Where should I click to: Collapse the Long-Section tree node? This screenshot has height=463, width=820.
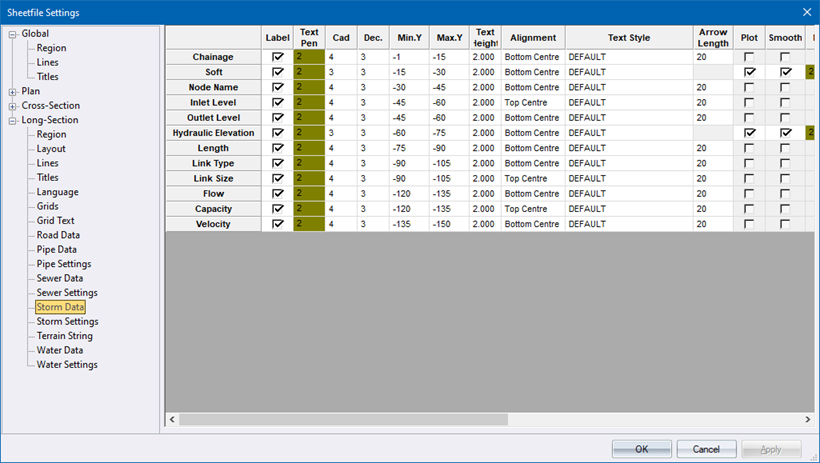[12, 120]
